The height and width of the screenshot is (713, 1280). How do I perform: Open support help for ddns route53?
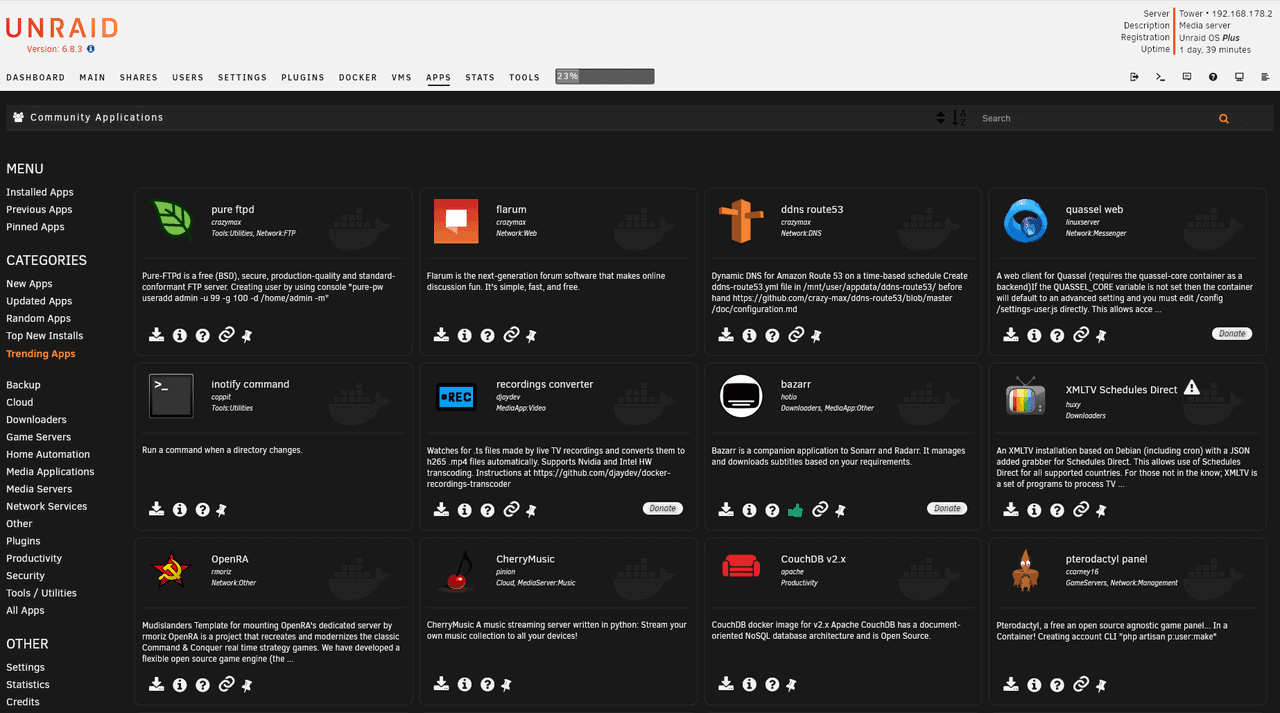coord(772,335)
